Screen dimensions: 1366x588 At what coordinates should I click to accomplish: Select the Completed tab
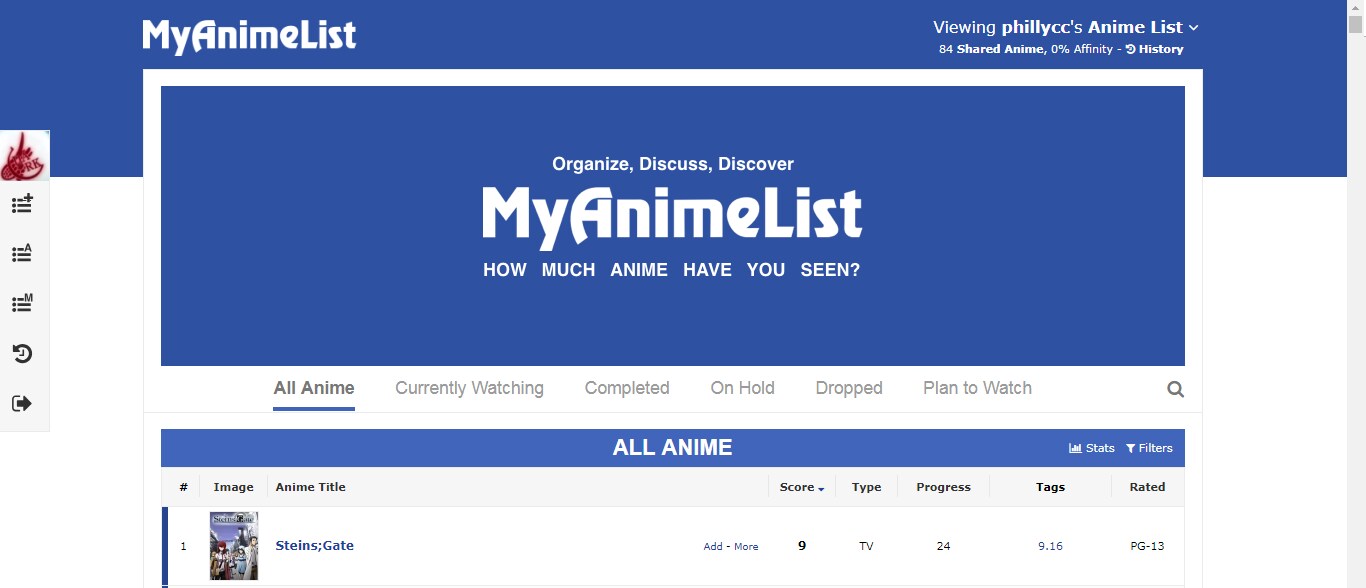[627, 388]
